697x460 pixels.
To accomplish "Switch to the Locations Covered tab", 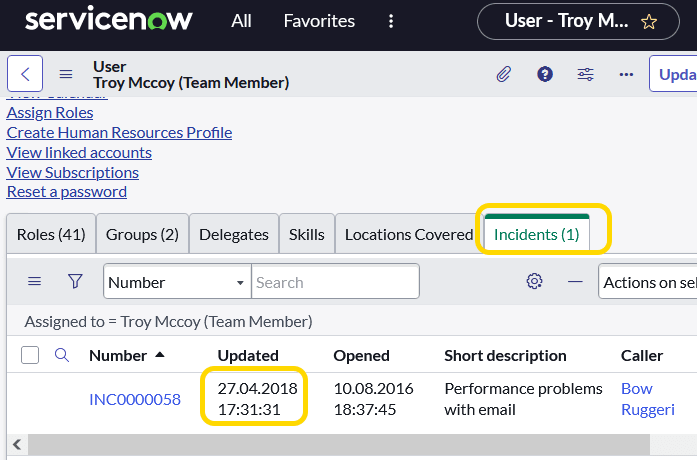I will coord(409,234).
